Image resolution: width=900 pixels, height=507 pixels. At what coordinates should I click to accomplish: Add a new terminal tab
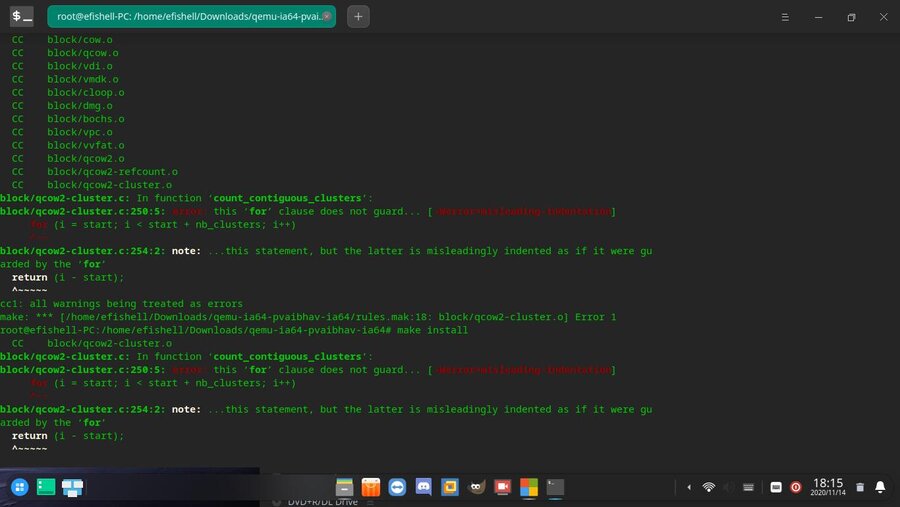(358, 17)
